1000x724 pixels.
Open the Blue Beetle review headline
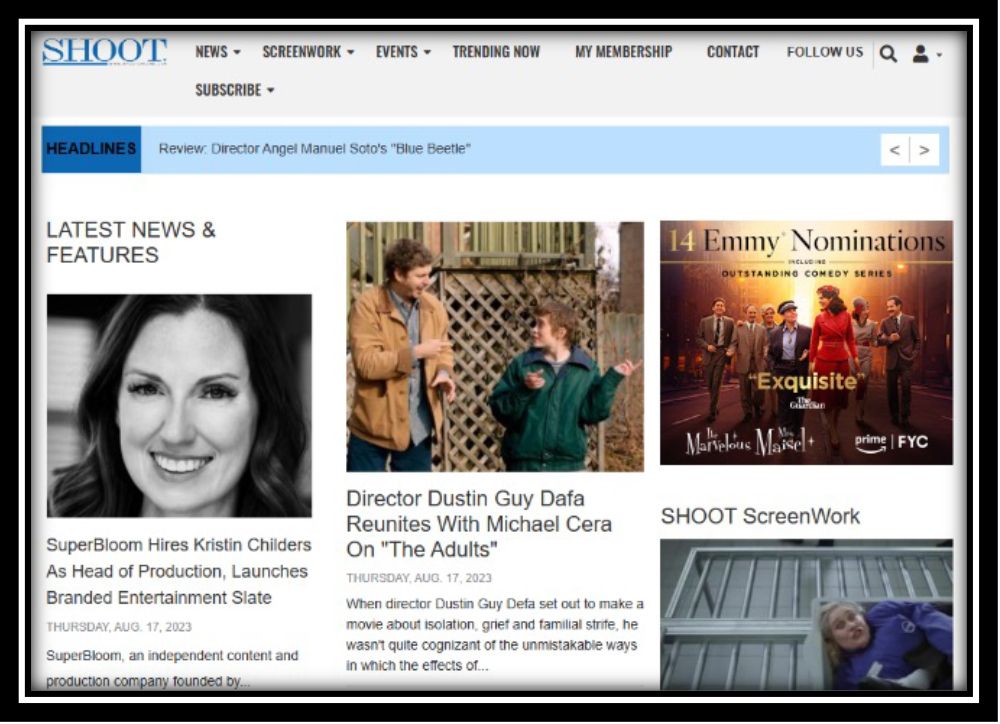click(314, 149)
